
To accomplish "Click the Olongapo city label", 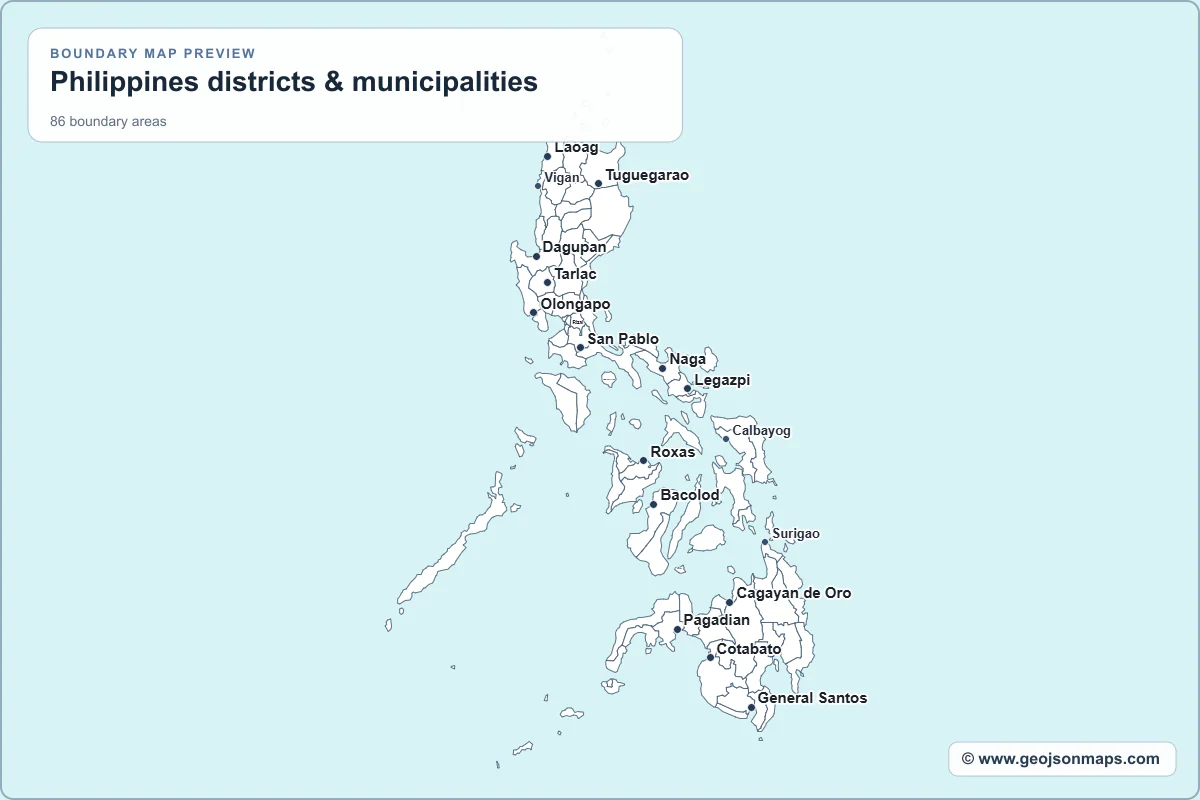I will [575, 304].
